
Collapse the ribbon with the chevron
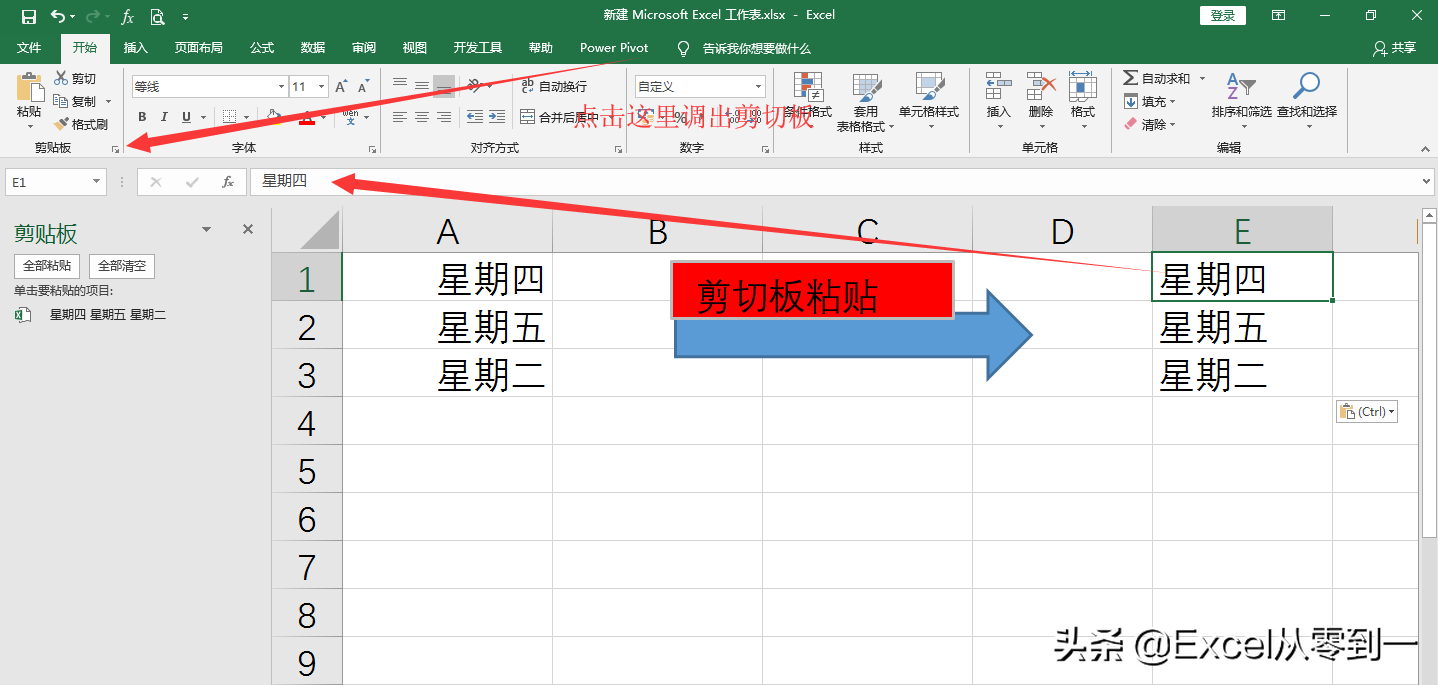point(1423,148)
